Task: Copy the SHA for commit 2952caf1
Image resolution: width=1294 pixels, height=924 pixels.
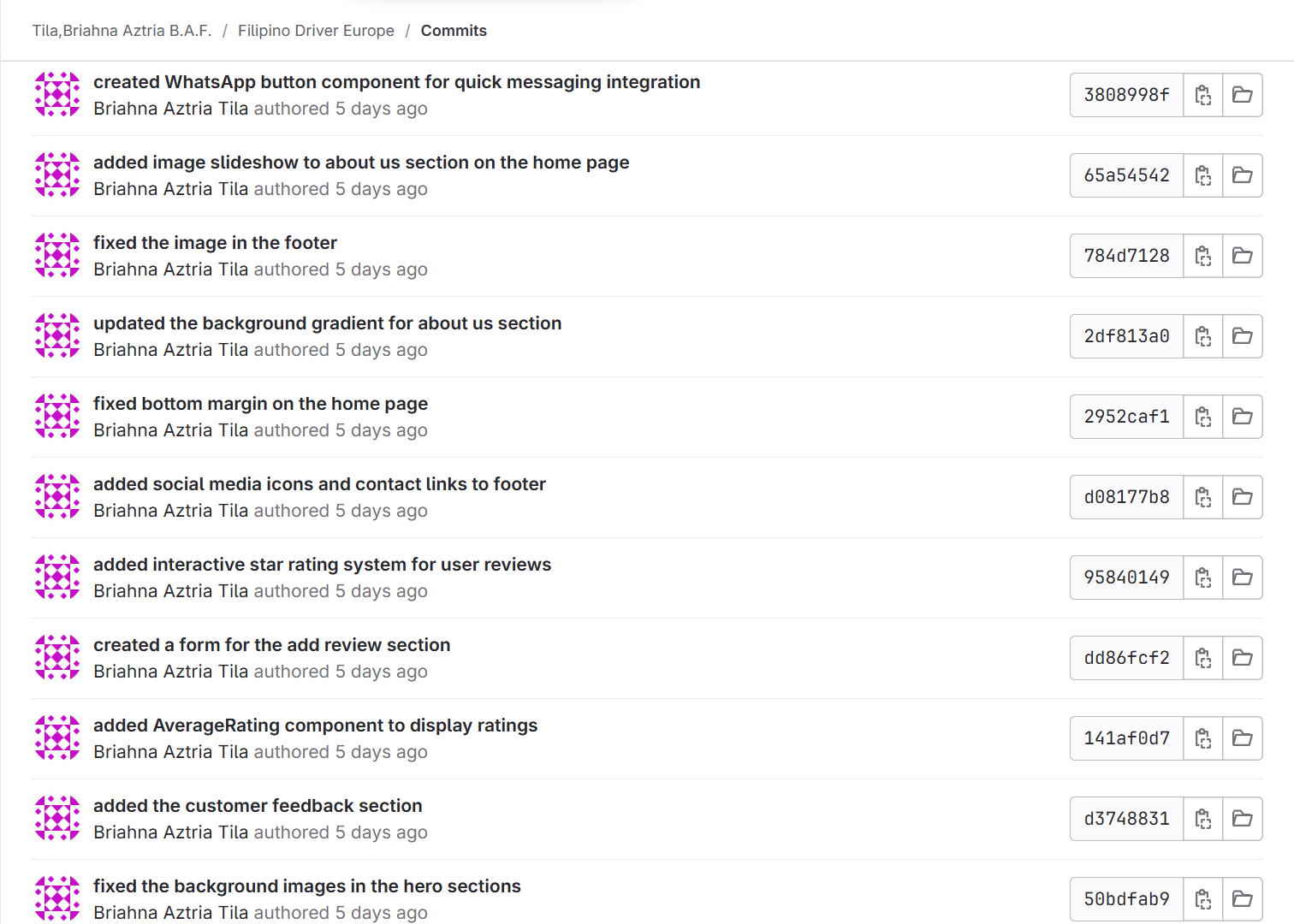Action: pos(1202,417)
